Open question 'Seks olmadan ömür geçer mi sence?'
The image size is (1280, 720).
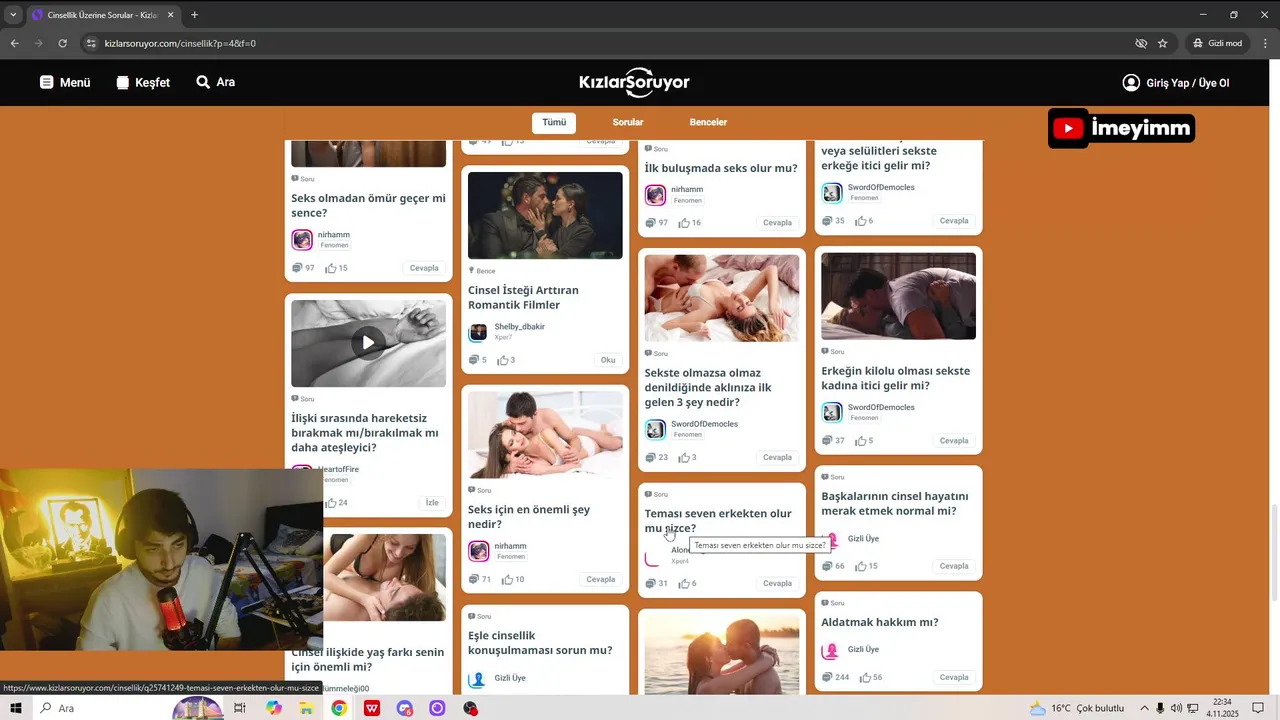[x=368, y=205]
